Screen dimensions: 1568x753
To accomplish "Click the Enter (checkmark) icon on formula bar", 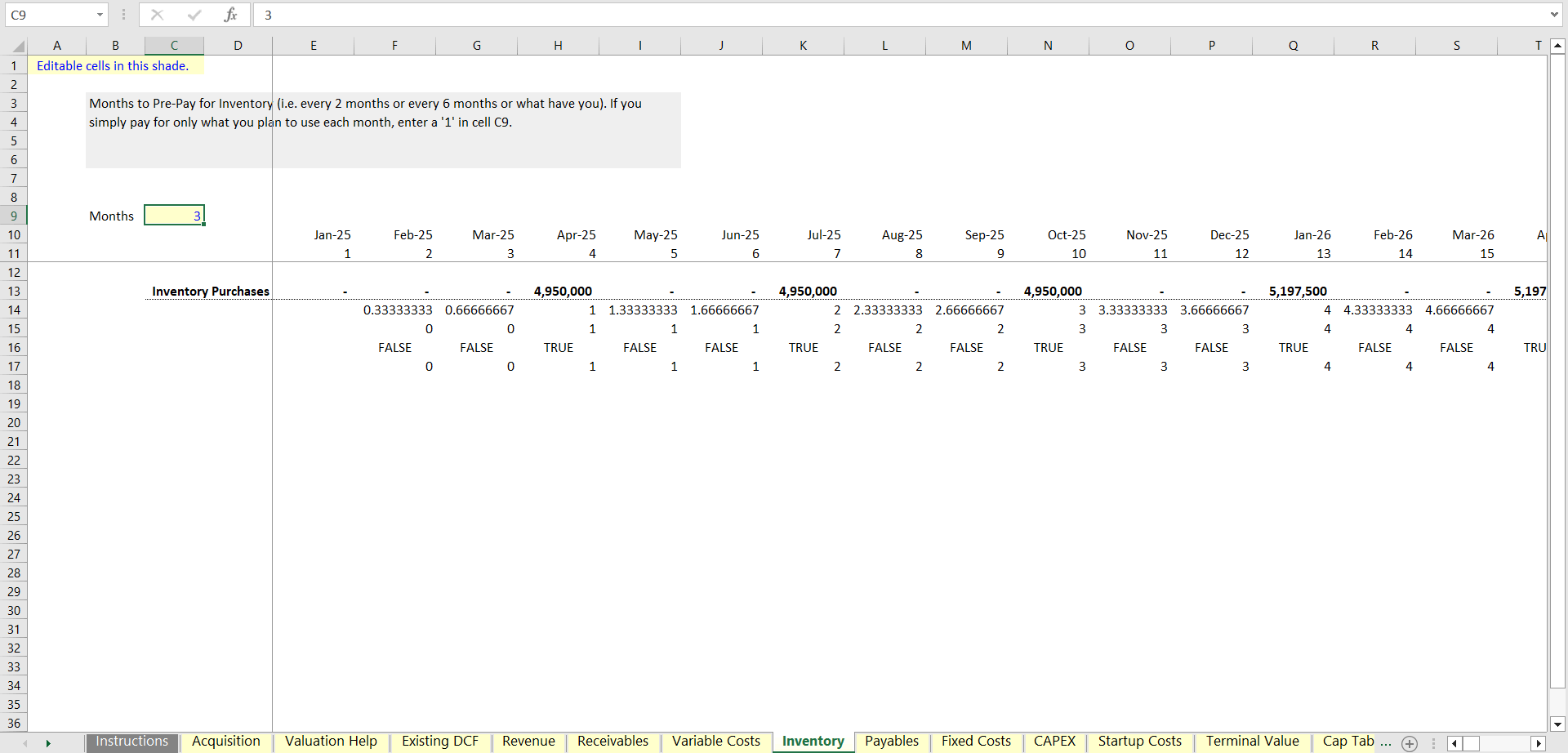I will click(194, 15).
